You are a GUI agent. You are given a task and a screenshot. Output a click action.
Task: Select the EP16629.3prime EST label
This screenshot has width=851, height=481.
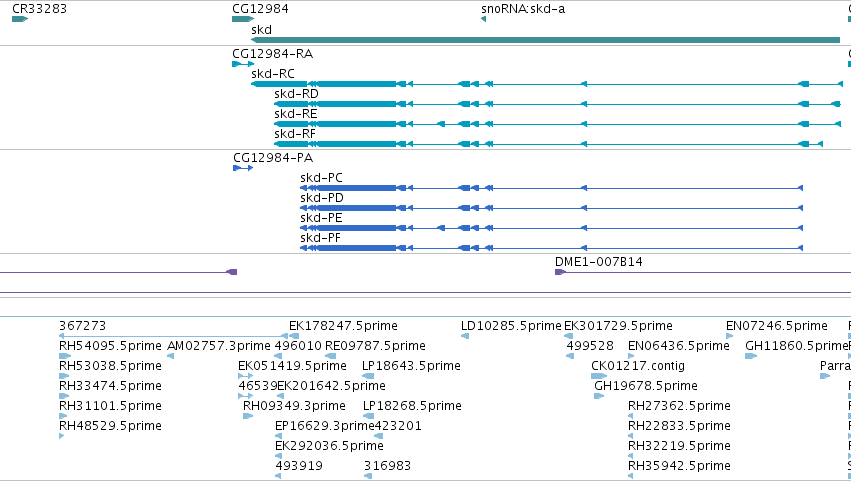pos(325,426)
